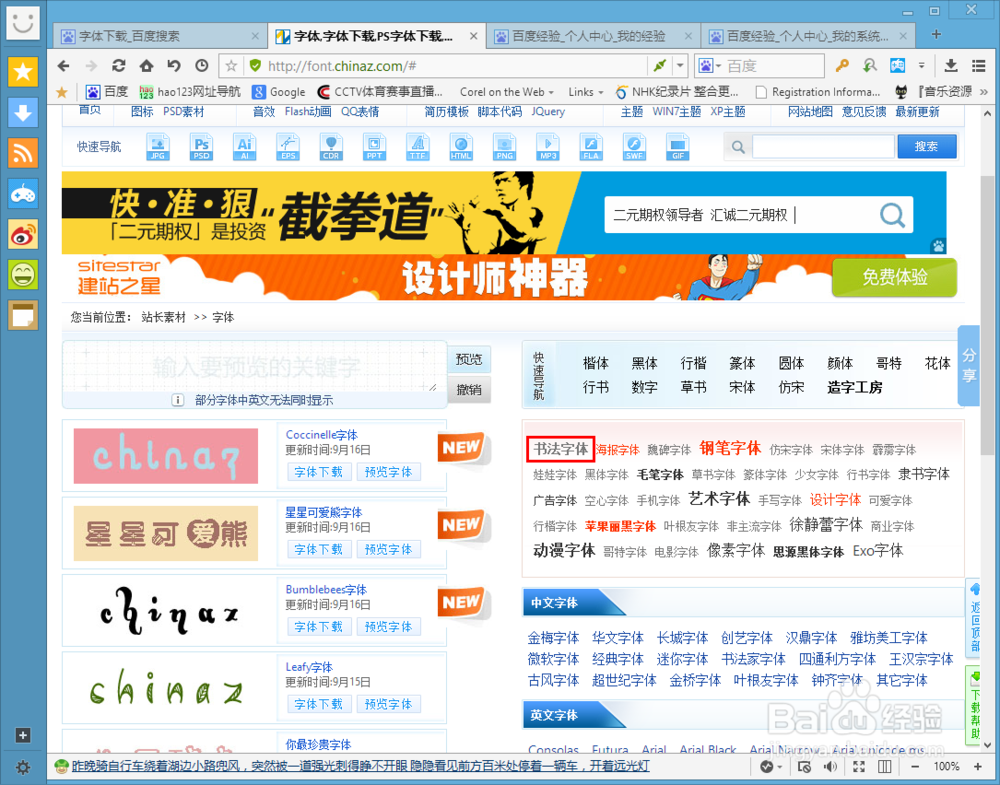Open the JQuery nav menu item
The width and height of the screenshot is (1000, 785).
click(548, 112)
